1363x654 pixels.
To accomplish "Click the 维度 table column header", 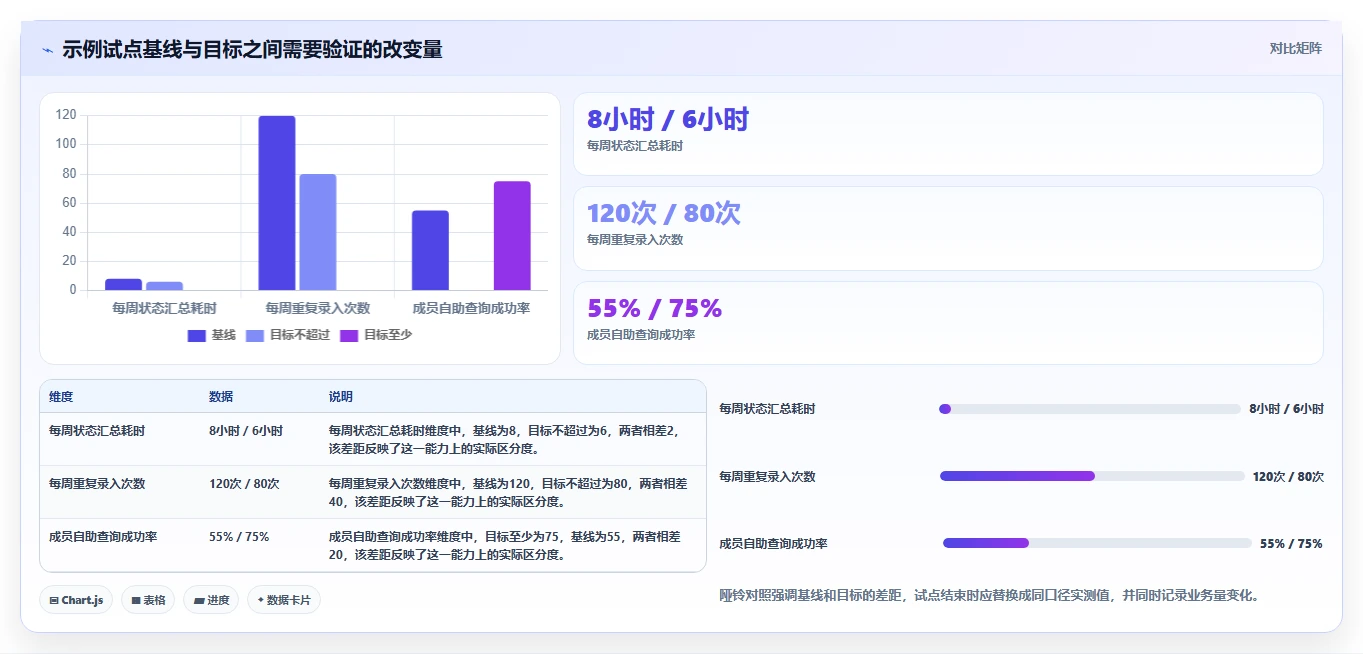I will pyautogui.click(x=61, y=397).
